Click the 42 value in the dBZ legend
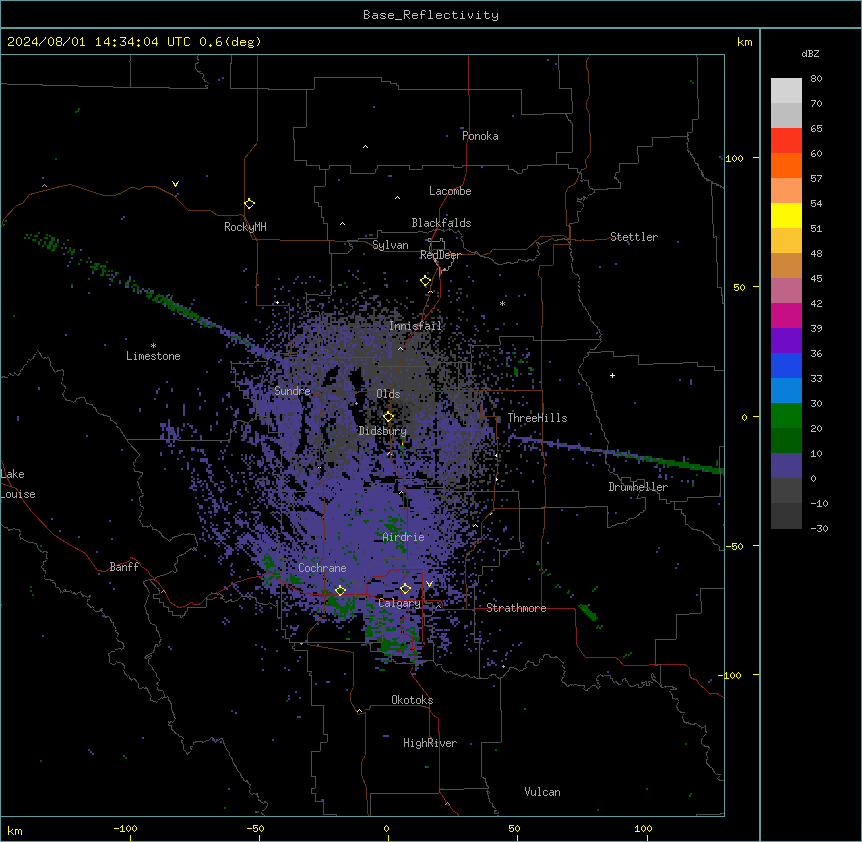 click(816, 303)
